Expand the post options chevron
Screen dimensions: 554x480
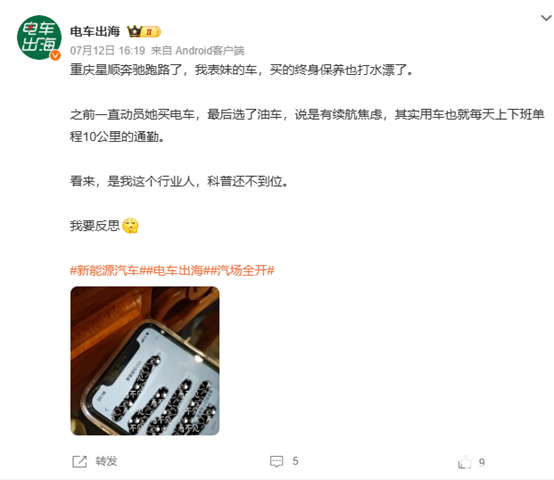pyautogui.click(x=546, y=18)
